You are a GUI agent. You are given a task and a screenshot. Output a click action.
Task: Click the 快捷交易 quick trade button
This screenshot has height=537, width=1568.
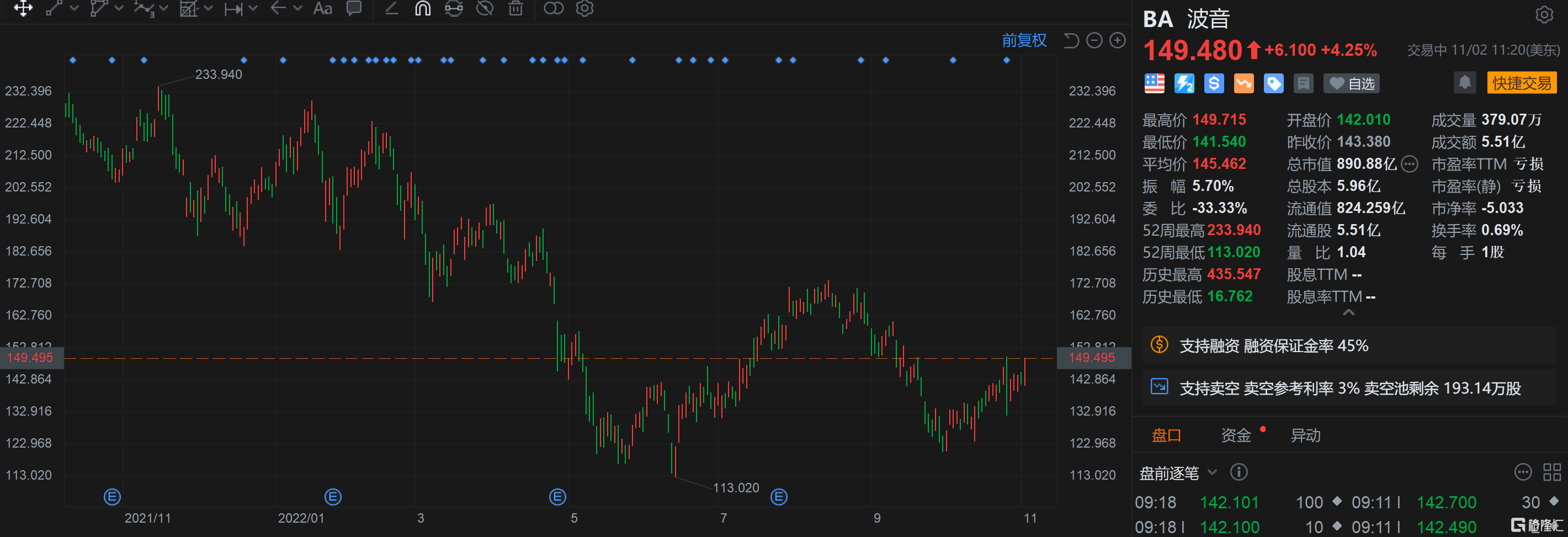click(x=1521, y=83)
